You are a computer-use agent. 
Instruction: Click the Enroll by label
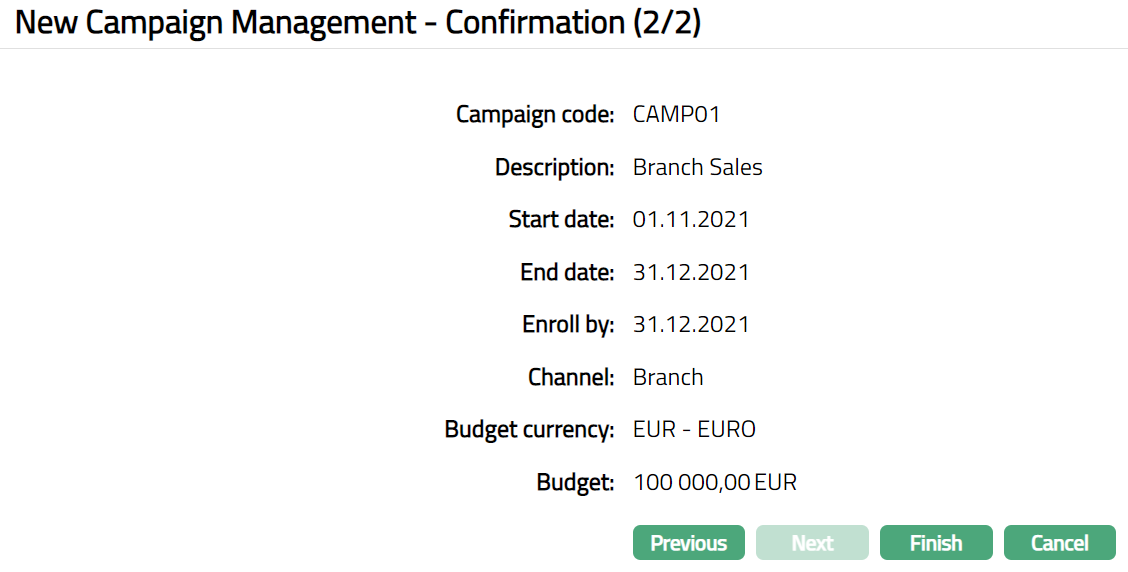click(x=568, y=325)
